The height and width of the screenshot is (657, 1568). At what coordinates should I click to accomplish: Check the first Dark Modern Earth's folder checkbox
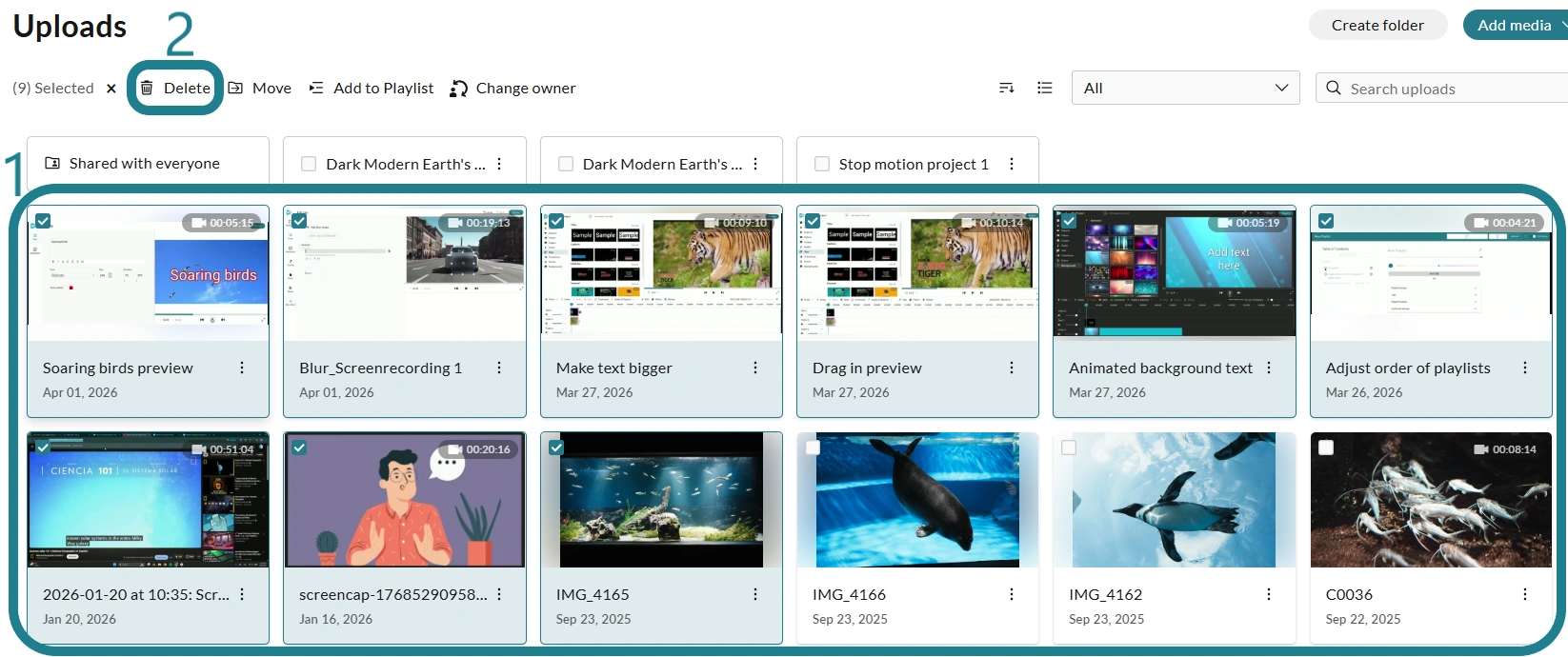[309, 164]
